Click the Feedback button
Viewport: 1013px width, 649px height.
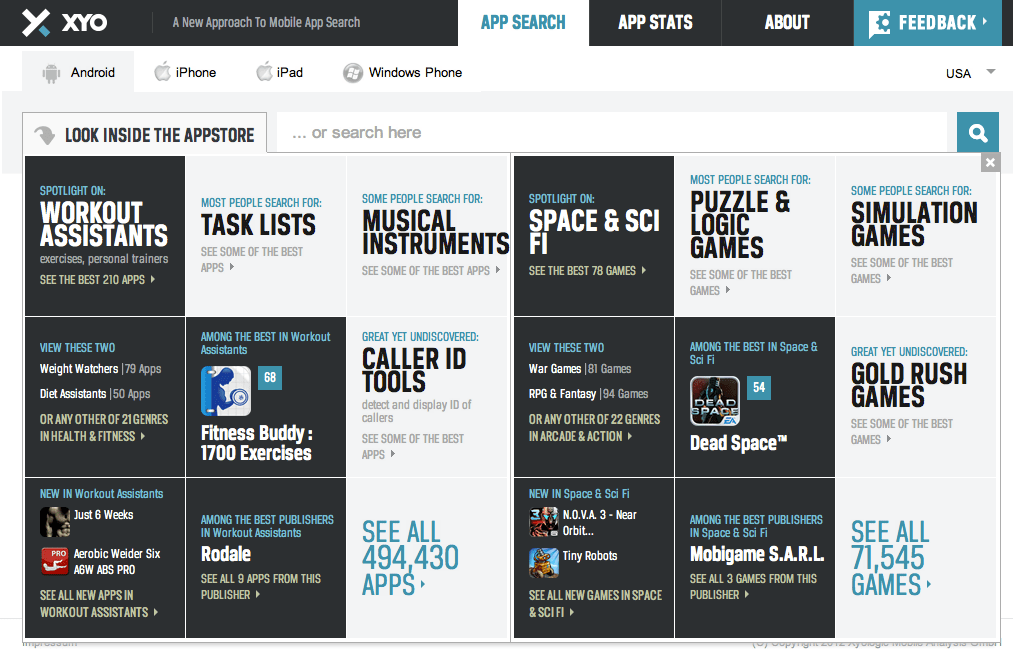tap(927, 22)
